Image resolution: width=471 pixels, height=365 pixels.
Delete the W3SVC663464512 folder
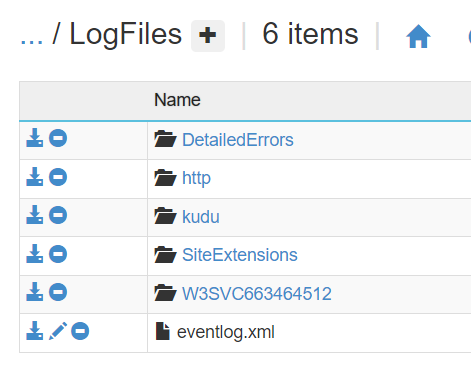click(x=58, y=292)
